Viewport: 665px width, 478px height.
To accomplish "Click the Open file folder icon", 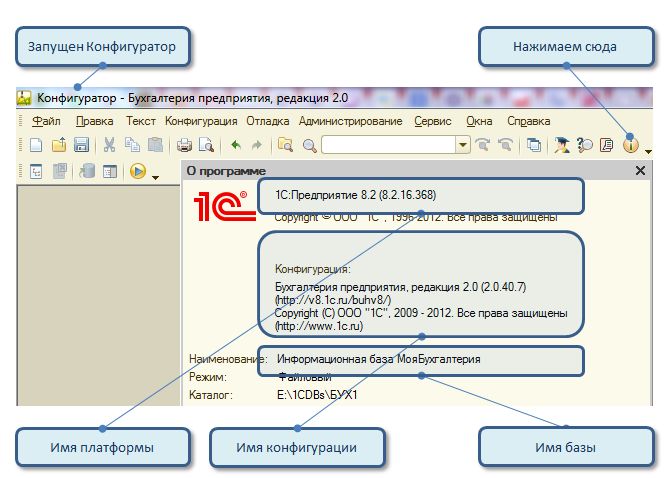I will [x=59, y=145].
